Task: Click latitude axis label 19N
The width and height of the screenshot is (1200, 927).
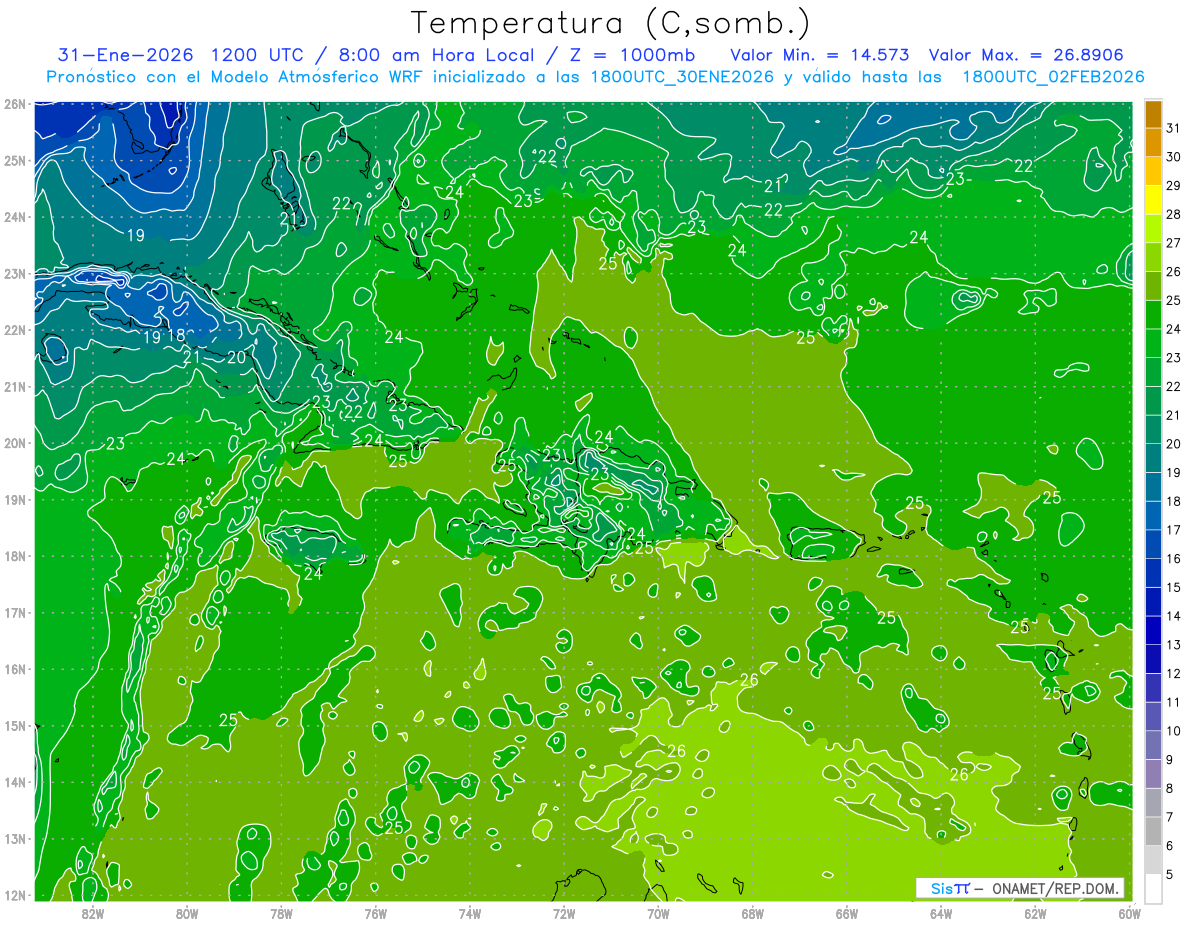Action: tap(14, 499)
